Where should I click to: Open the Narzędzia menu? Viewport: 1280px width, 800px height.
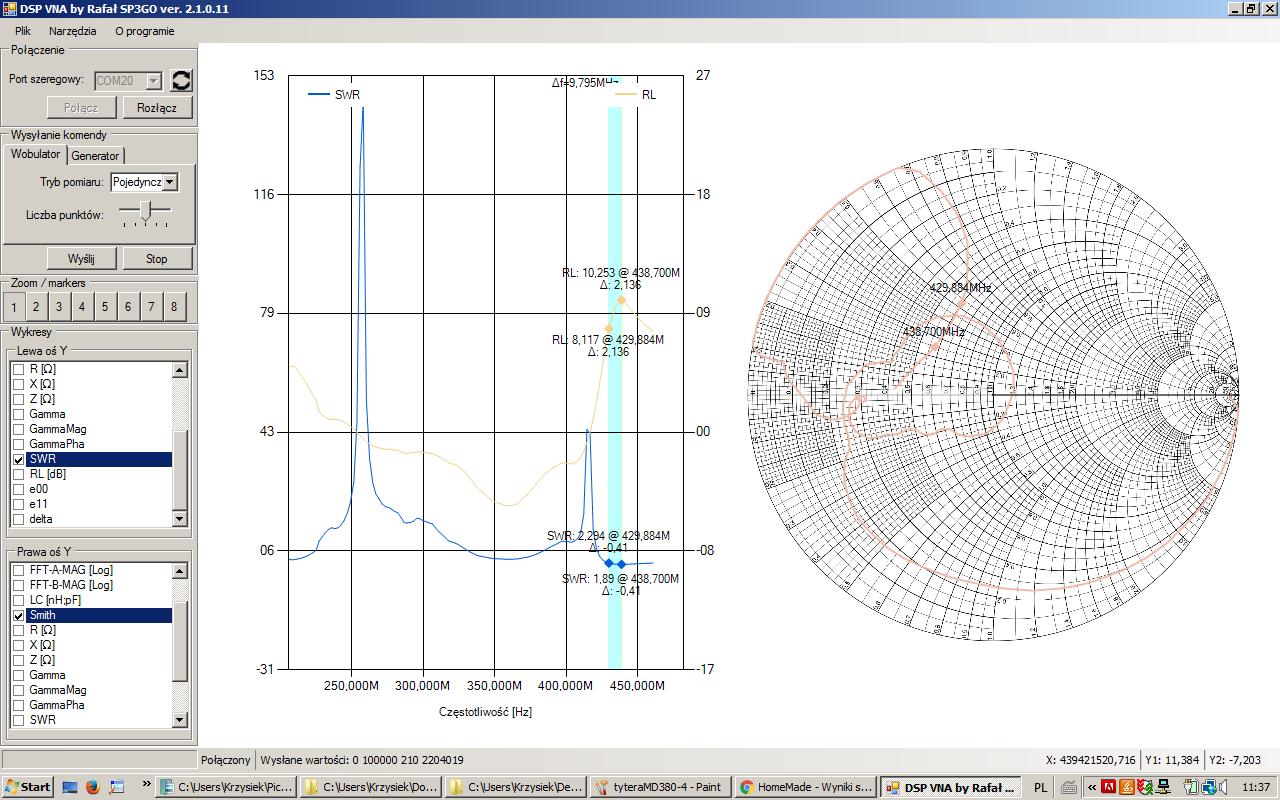click(x=73, y=31)
